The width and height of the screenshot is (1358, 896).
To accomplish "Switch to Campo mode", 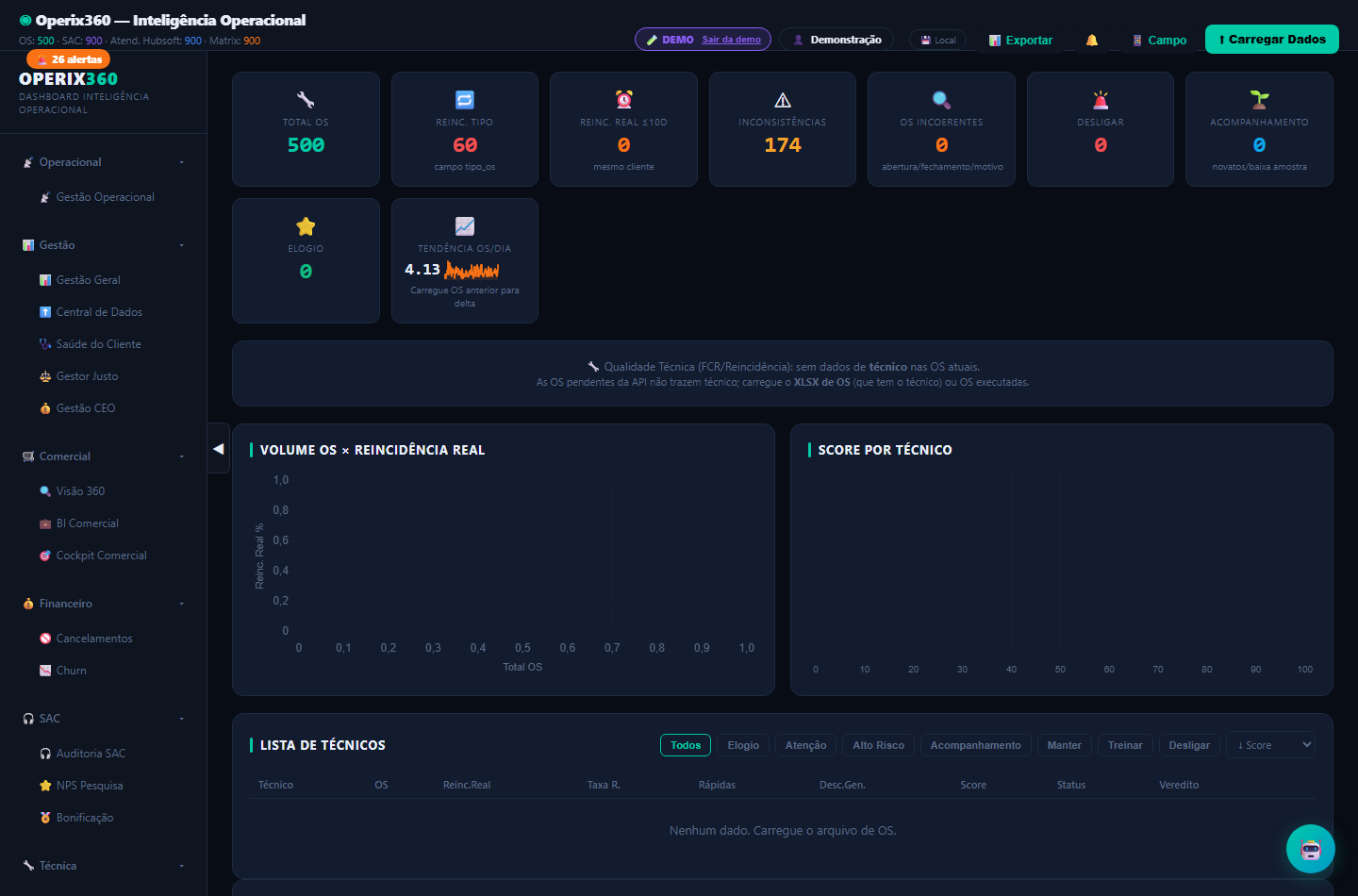I will (1159, 41).
